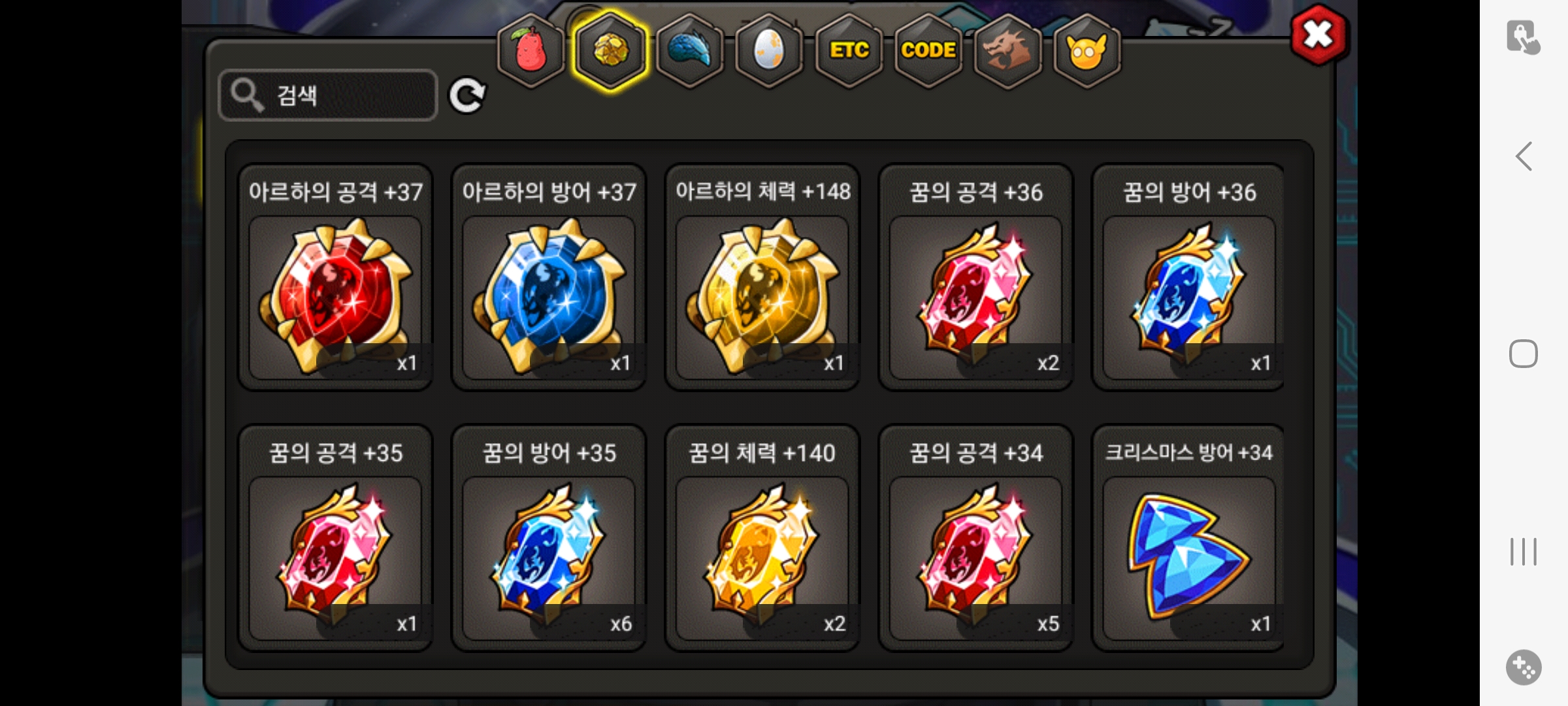
Task: Select 크리스마스 방어 +34 blue gem
Action: (1188, 538)
